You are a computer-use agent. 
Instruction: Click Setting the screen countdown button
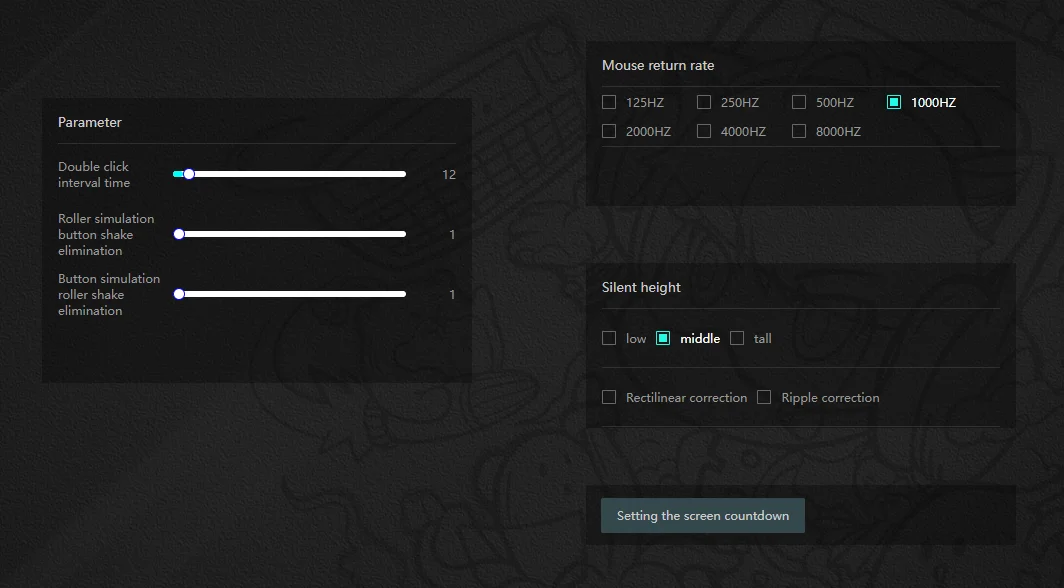(x=703, y=515)
